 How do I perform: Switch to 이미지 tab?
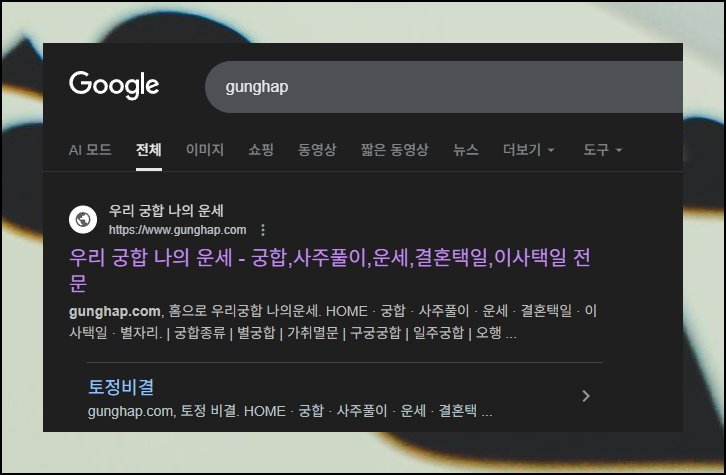205,150
